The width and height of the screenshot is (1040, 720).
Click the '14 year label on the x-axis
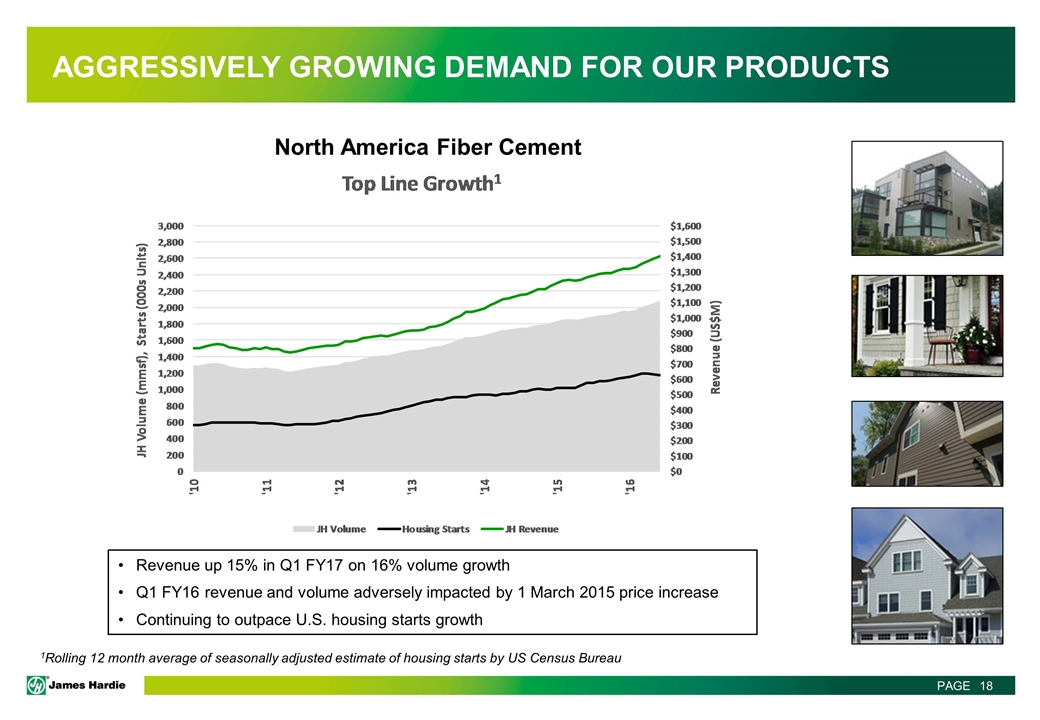click(x=485, y=486)
